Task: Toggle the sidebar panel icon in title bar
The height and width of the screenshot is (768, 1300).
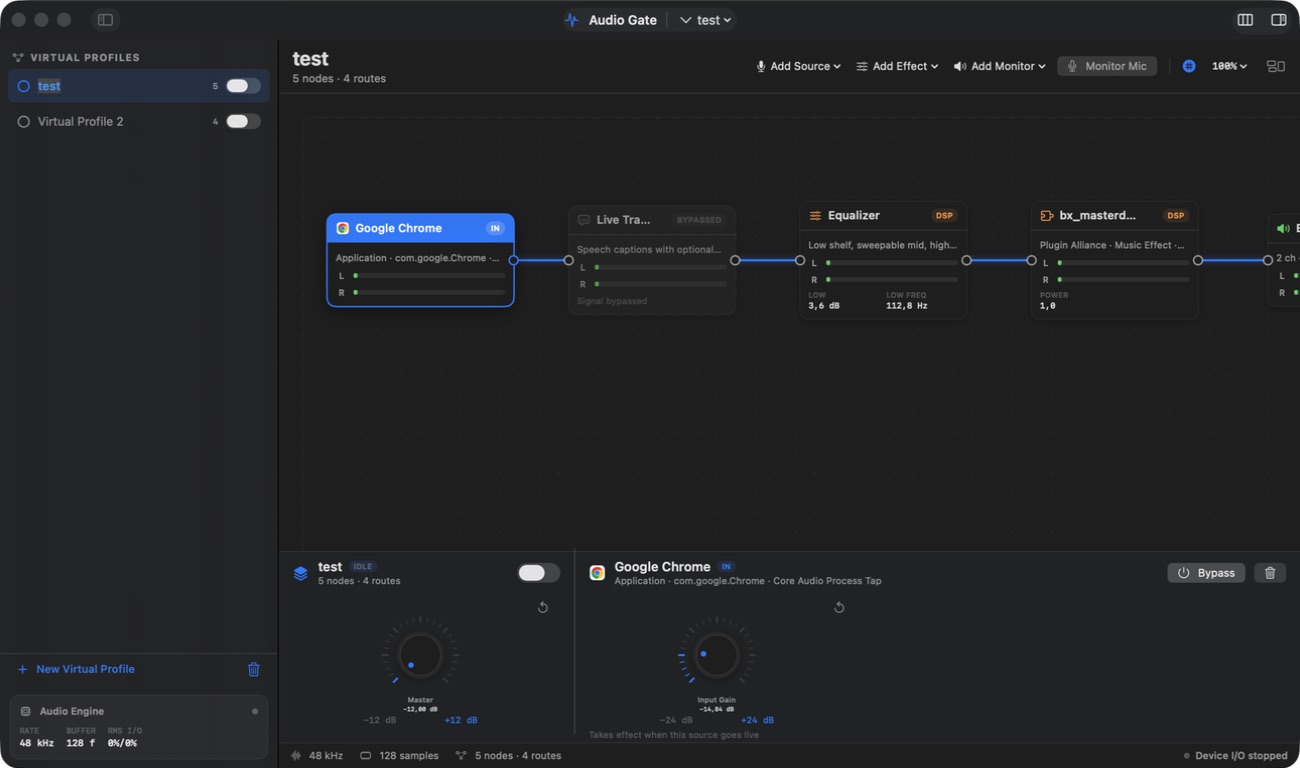Action: (x=105, y=20)
